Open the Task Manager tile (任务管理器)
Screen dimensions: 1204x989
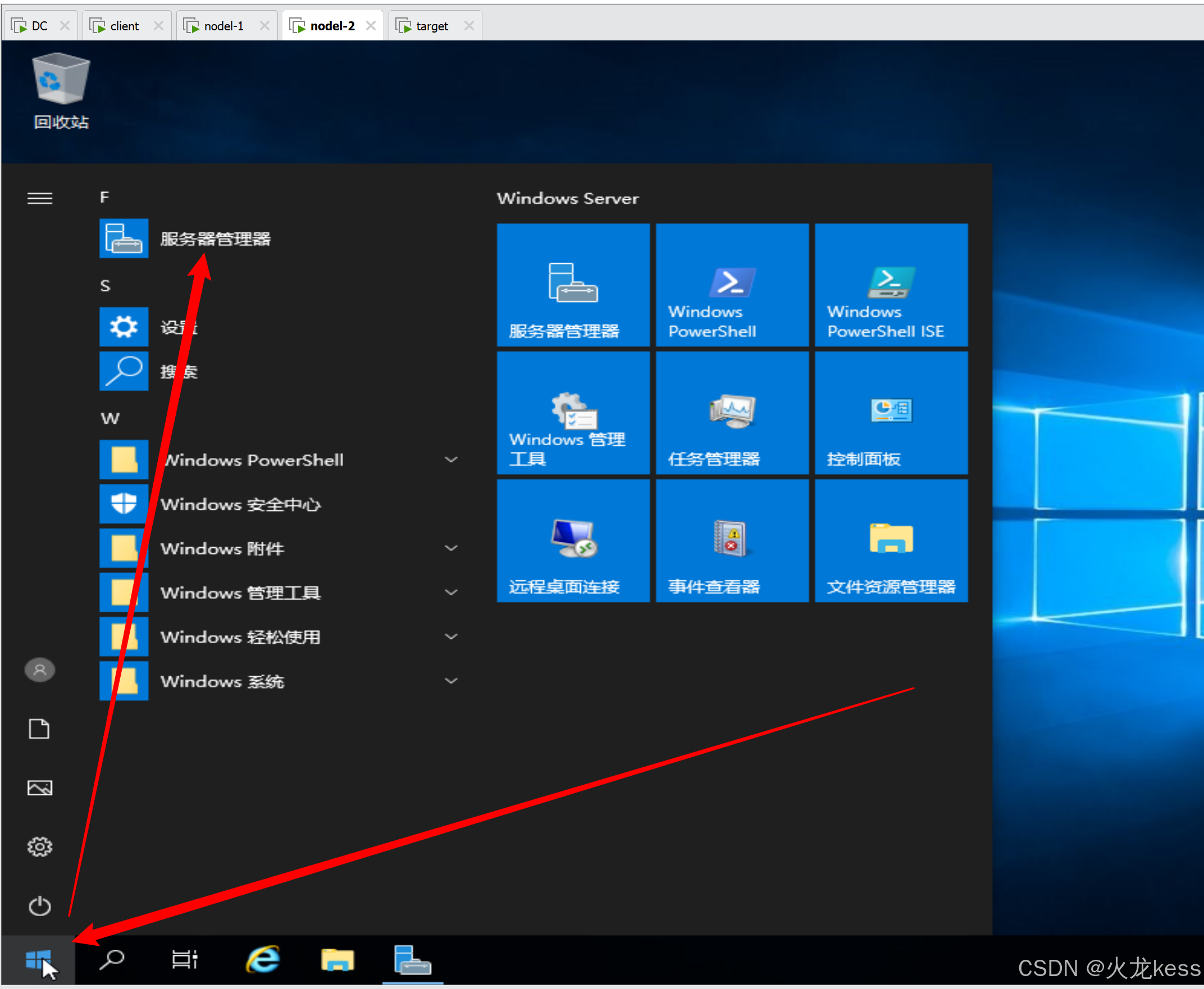pos(732,413)
